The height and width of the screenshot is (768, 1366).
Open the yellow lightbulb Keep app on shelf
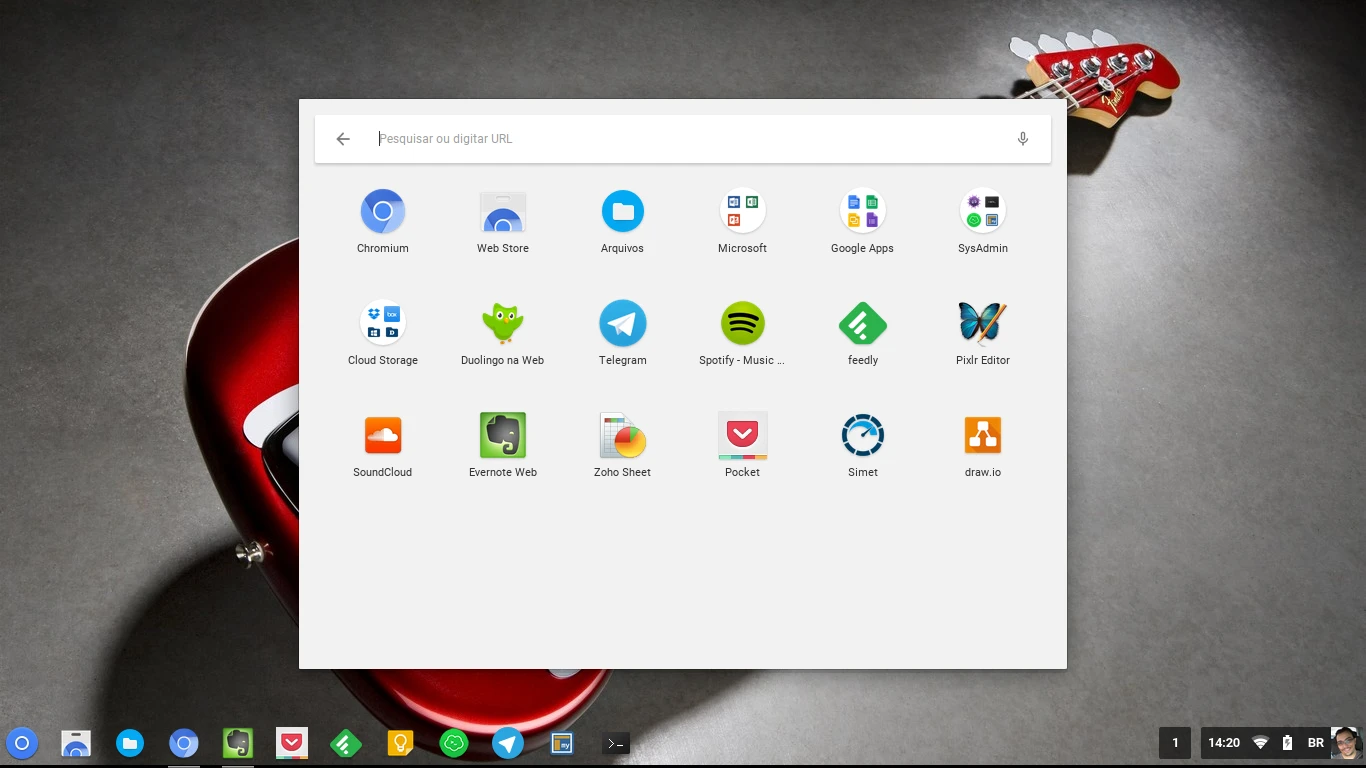click(400, 743)
